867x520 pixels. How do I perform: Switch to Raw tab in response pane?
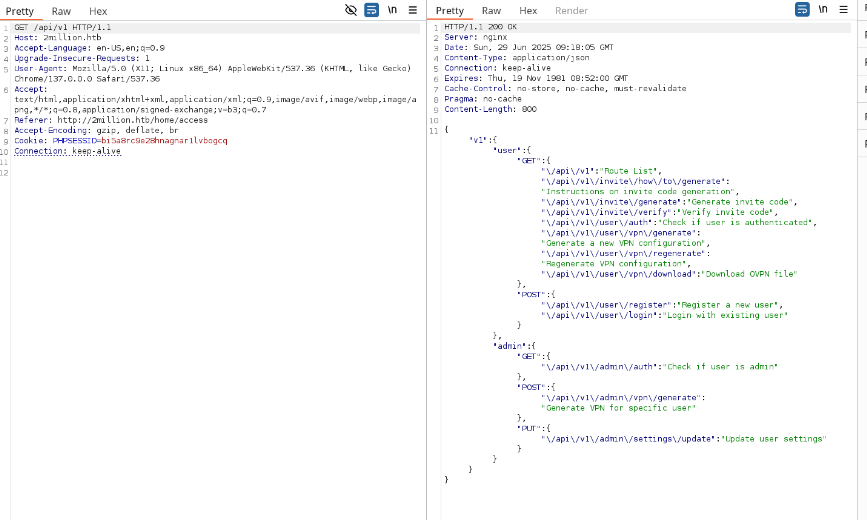(491, 11)
